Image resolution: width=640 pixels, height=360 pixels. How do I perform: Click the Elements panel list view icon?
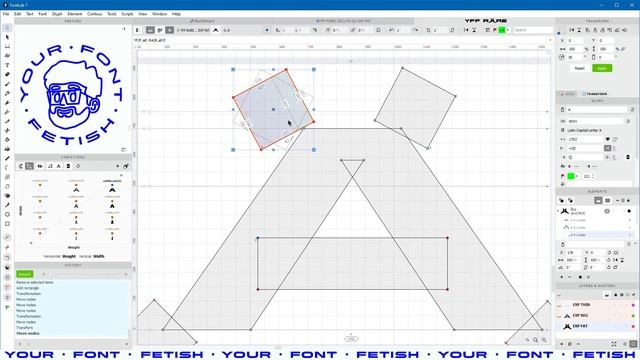coord(607,200)
